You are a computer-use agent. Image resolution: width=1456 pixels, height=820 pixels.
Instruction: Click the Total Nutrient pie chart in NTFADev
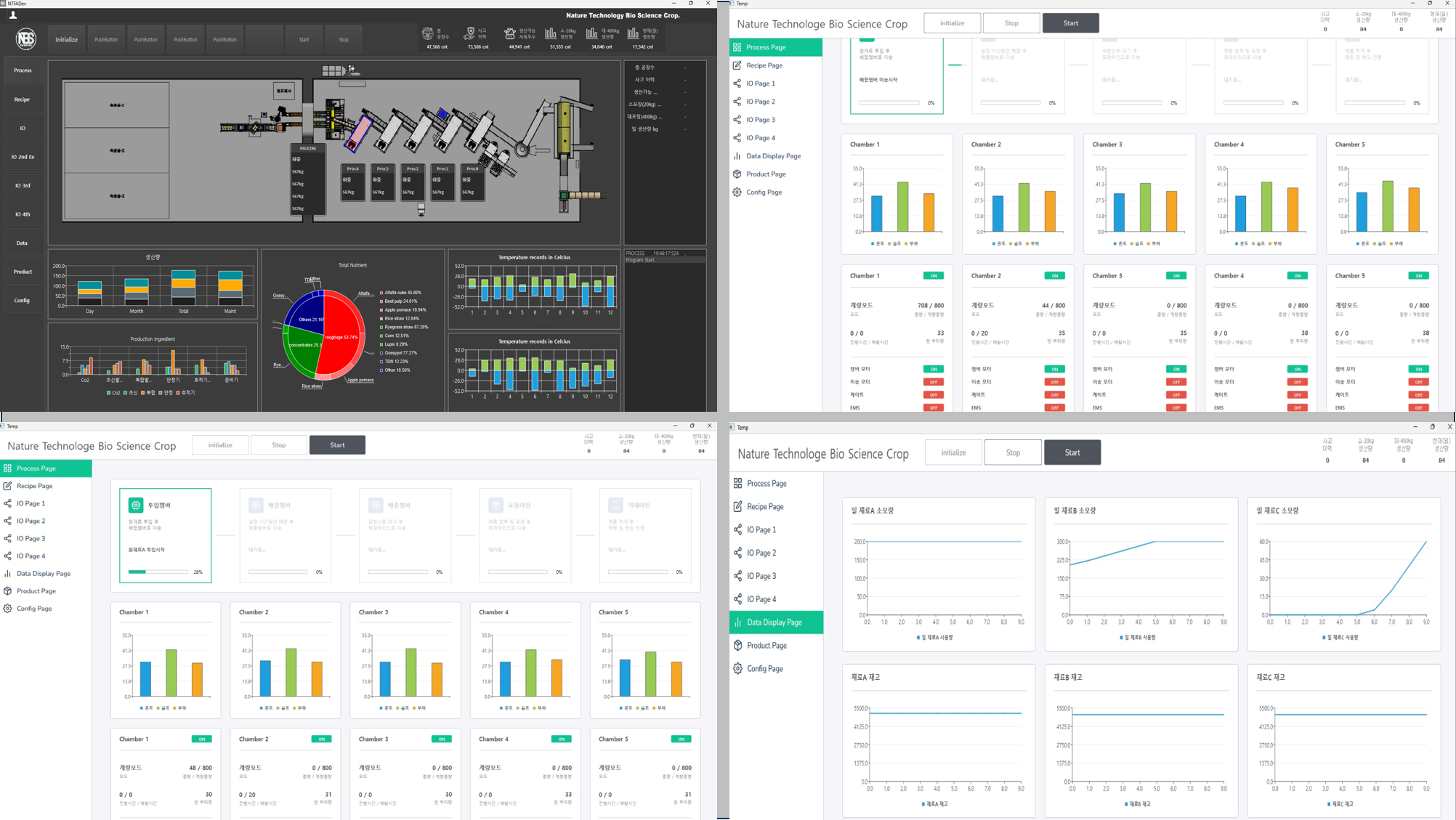pos(324,336)
